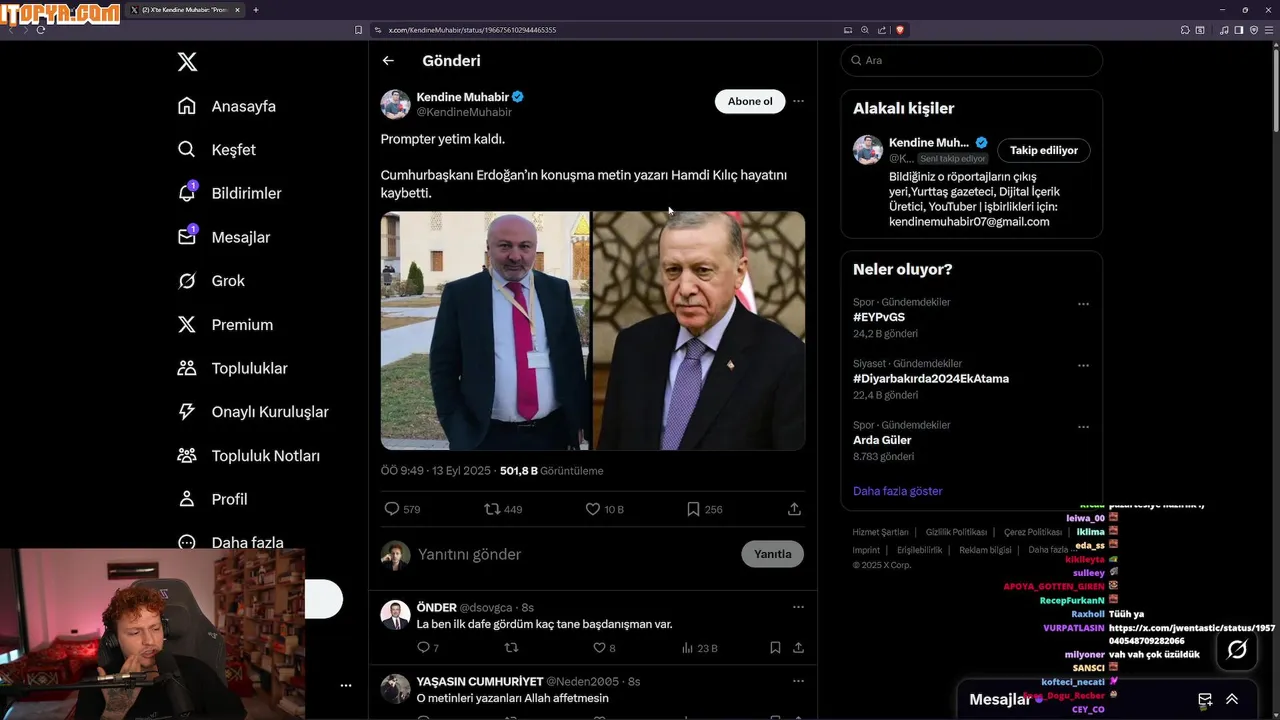Viewport: 1280px width, 720px height.
Task: Click the browser address bar URL
Action: click(472, 30)
